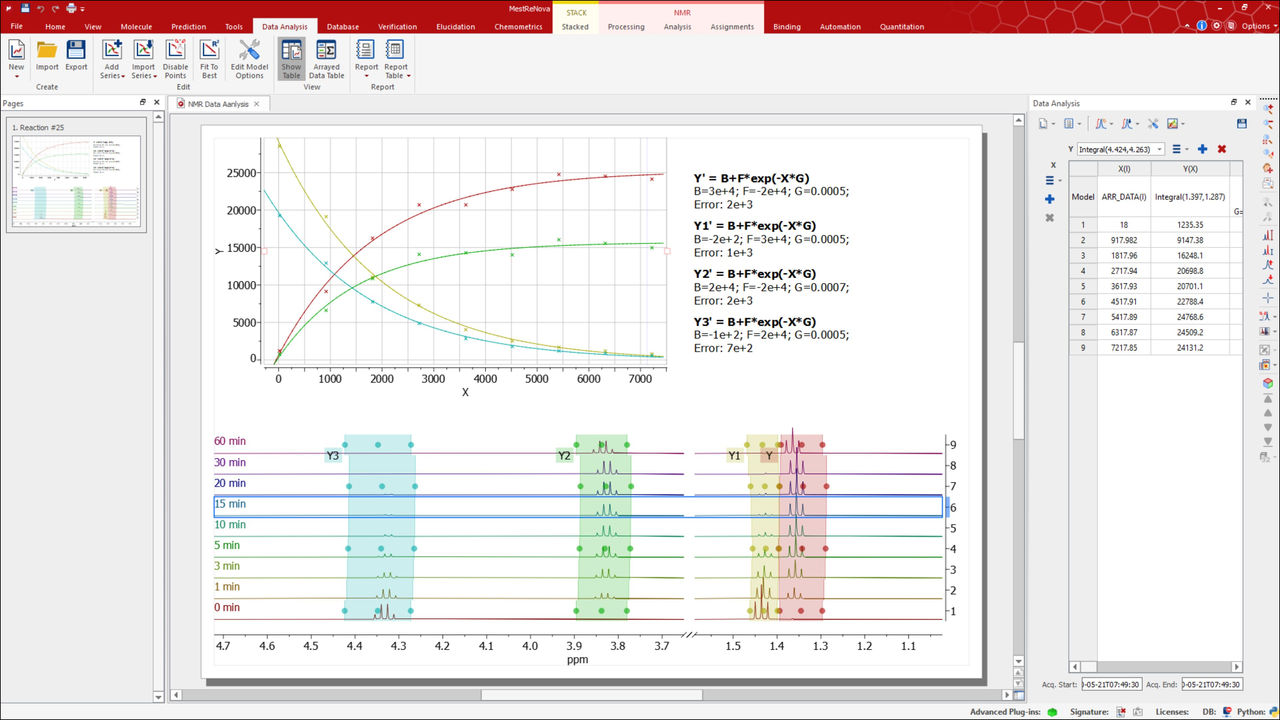Image resolution: width=1280 pixels, height=720 pixels.
Task: Click the blue plus next to Y dropdown
Action: (1202, 149)
